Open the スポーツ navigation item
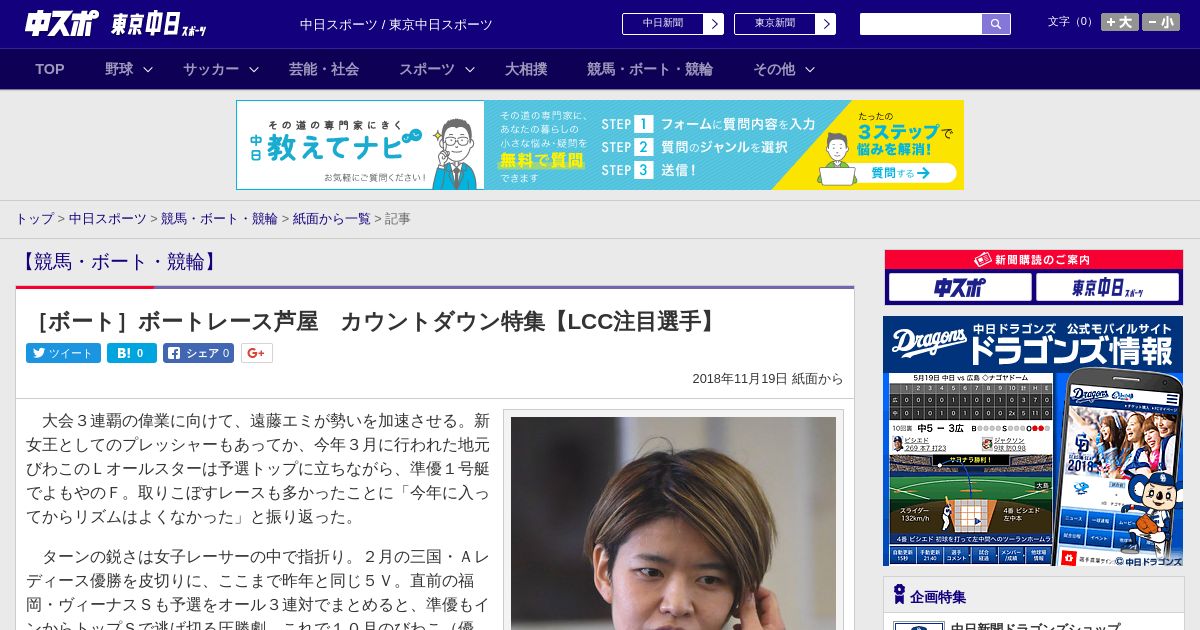1200x630 pixels. pyautogui.click(x=427, y=69)
